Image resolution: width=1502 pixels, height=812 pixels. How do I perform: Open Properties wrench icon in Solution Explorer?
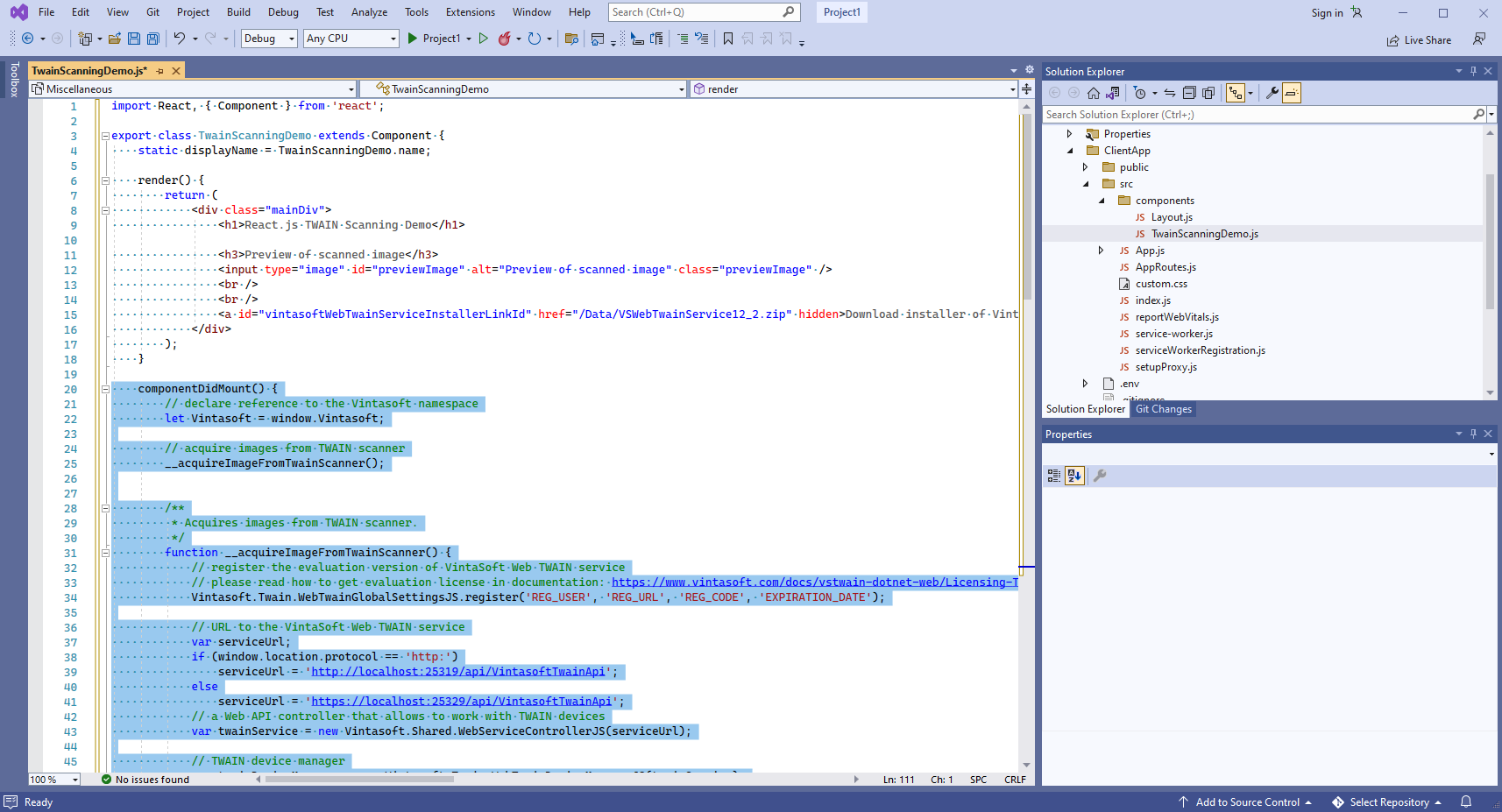click(1272, 93)
